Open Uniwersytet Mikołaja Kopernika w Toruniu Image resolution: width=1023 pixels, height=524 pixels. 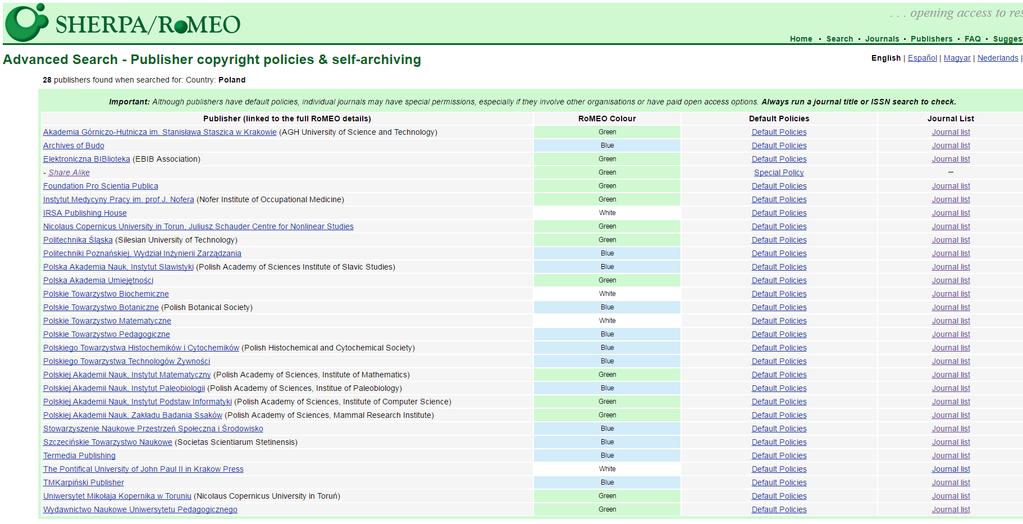[x=117, y=497]
